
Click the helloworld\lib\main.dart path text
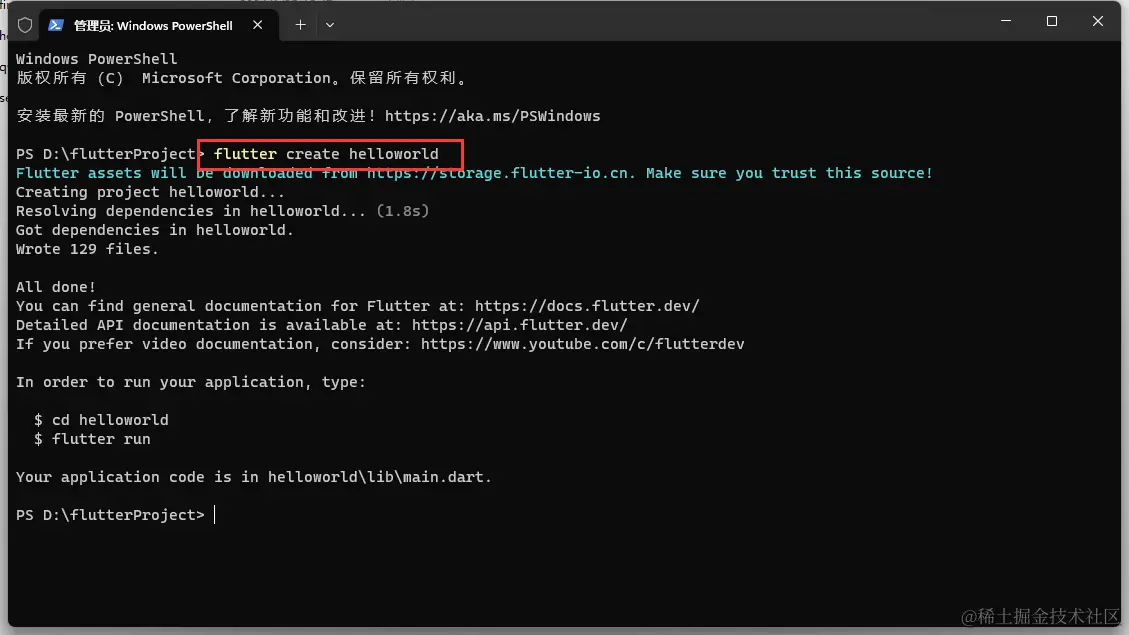pyautogui.click(x=379, y=477)
